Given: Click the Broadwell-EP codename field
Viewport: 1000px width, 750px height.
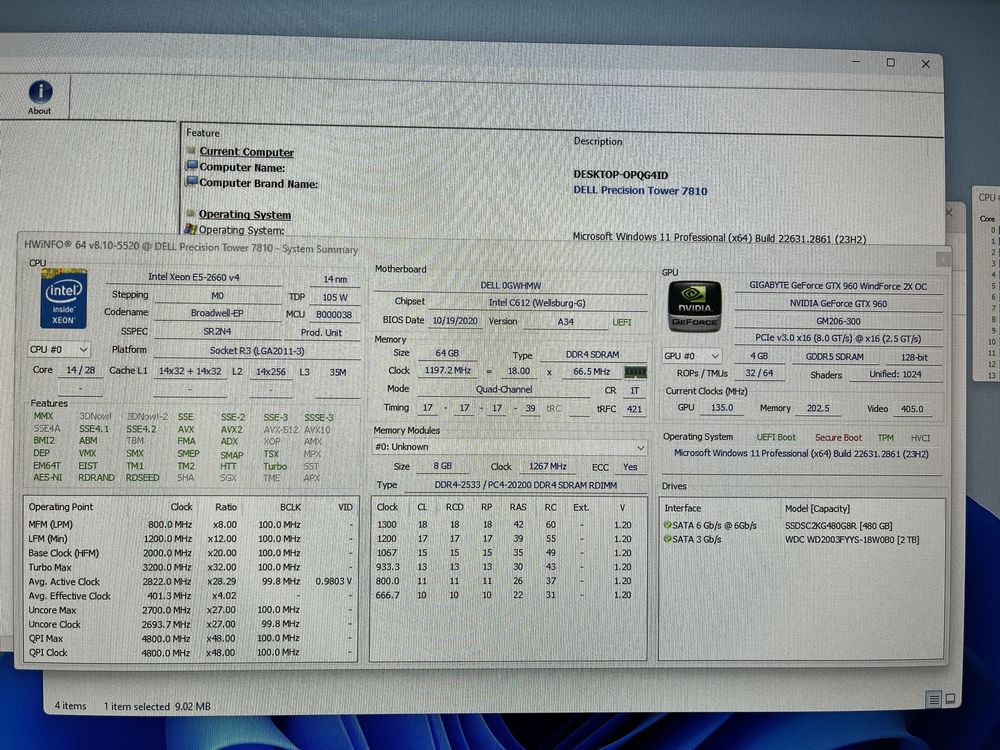Looking at the screenshot, I should click(x=217, y=313).
